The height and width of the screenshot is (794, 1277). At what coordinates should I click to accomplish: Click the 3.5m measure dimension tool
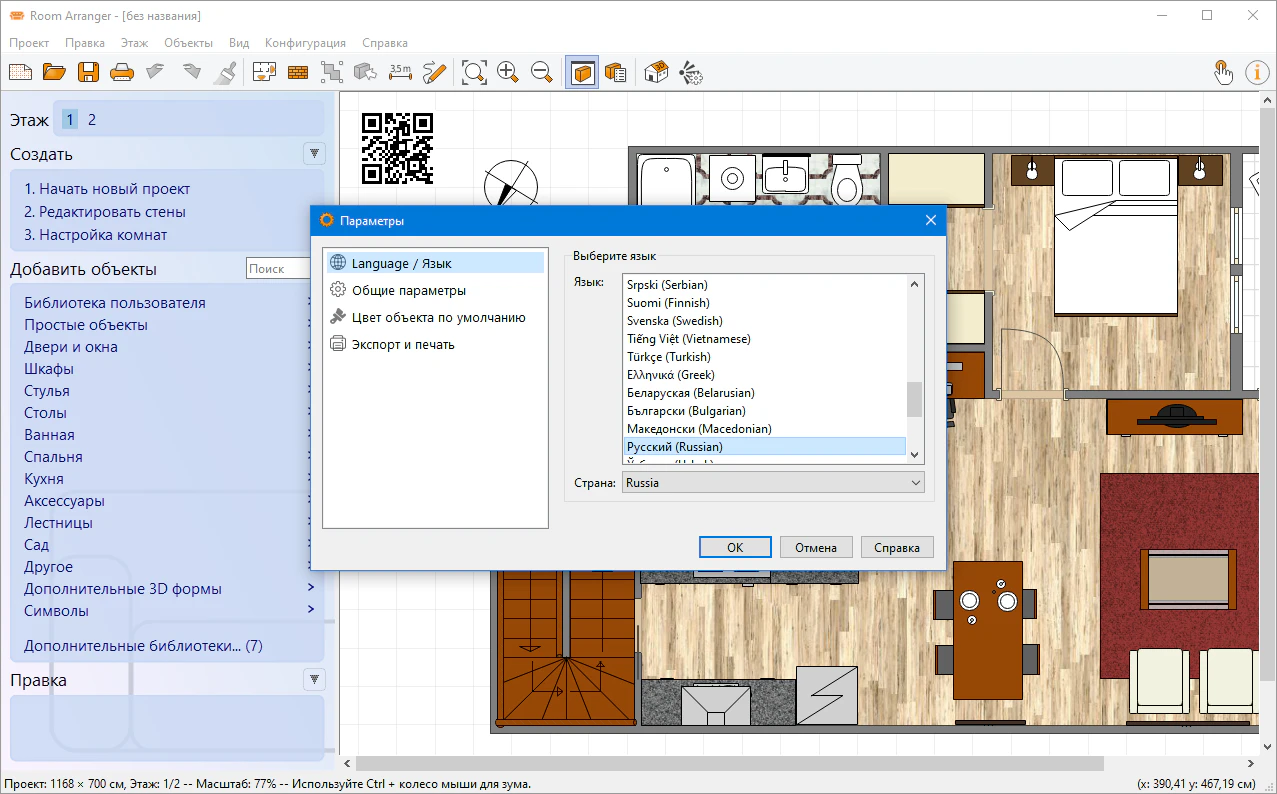400,72
